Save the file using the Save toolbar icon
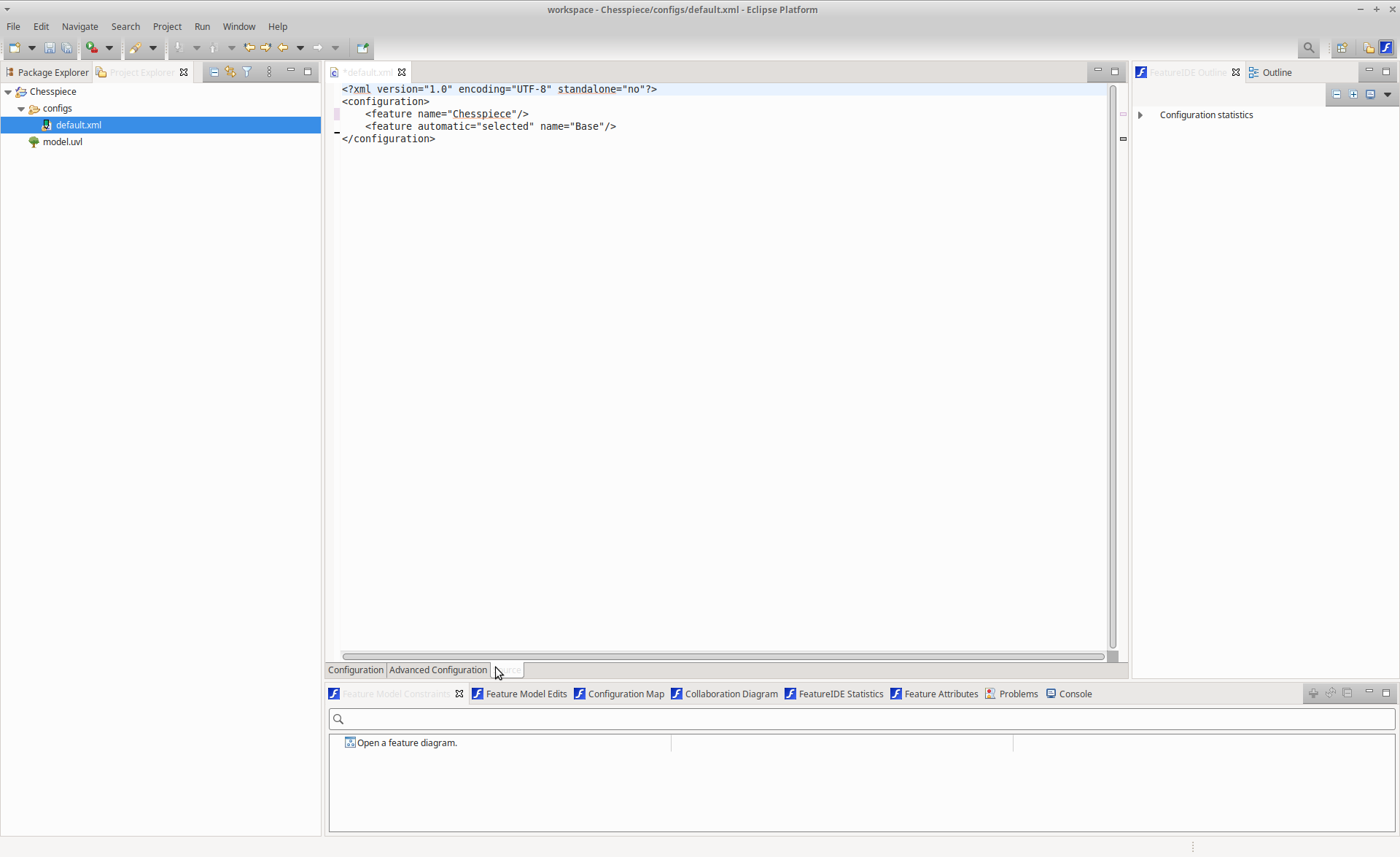This screenshot has height=857, width=1400. pyautogui.click(x=50, y=47)
